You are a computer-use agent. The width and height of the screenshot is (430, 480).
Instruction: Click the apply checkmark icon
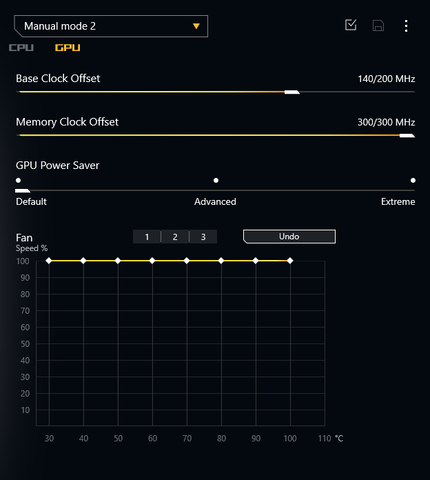click(x=351, y=25)
